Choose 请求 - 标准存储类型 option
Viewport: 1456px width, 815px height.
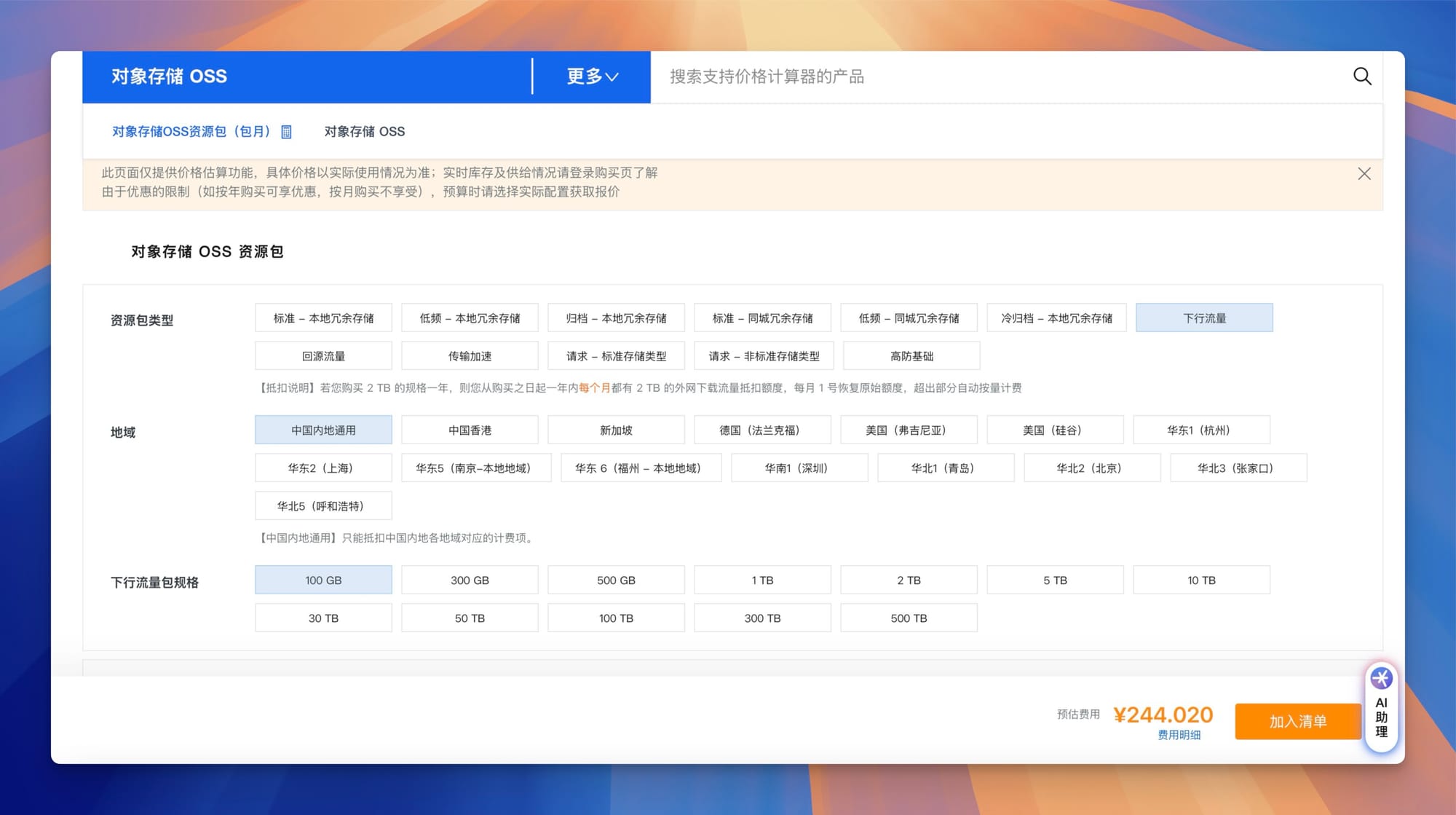(x=616, y=356)
